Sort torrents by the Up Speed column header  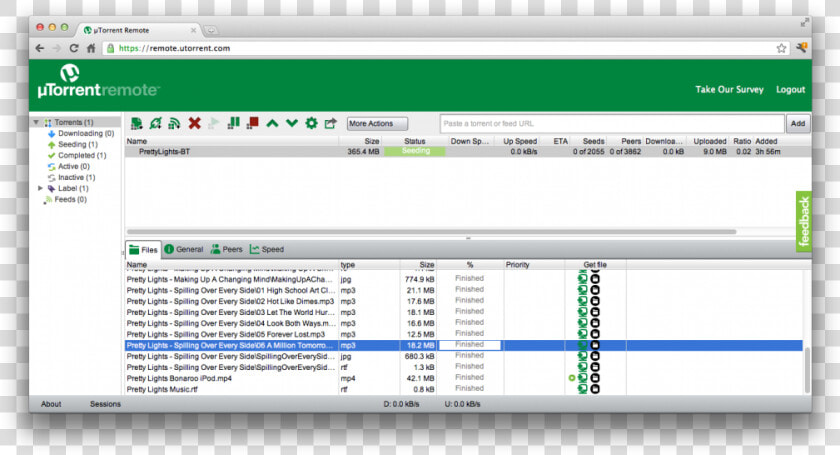pyautogui.click(x=520, y=141)
